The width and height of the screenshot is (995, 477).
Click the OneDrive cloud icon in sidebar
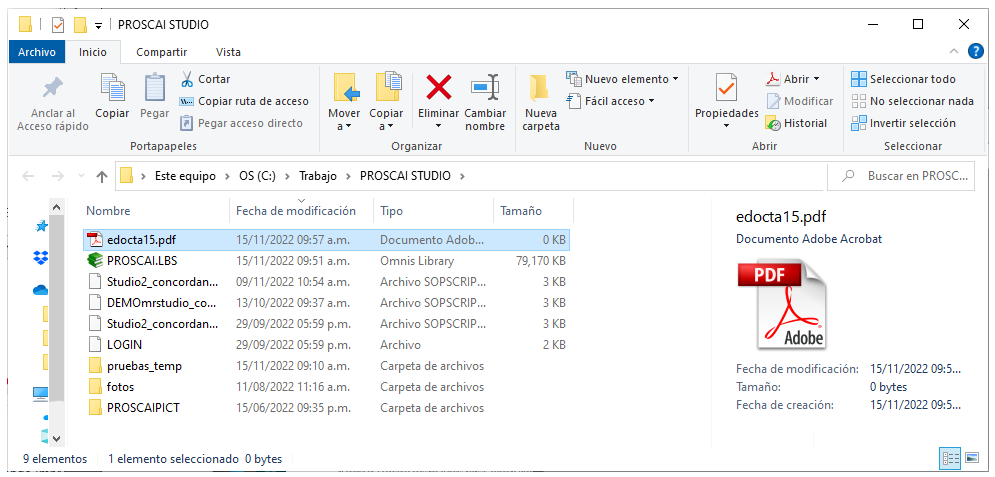[41, 290]
